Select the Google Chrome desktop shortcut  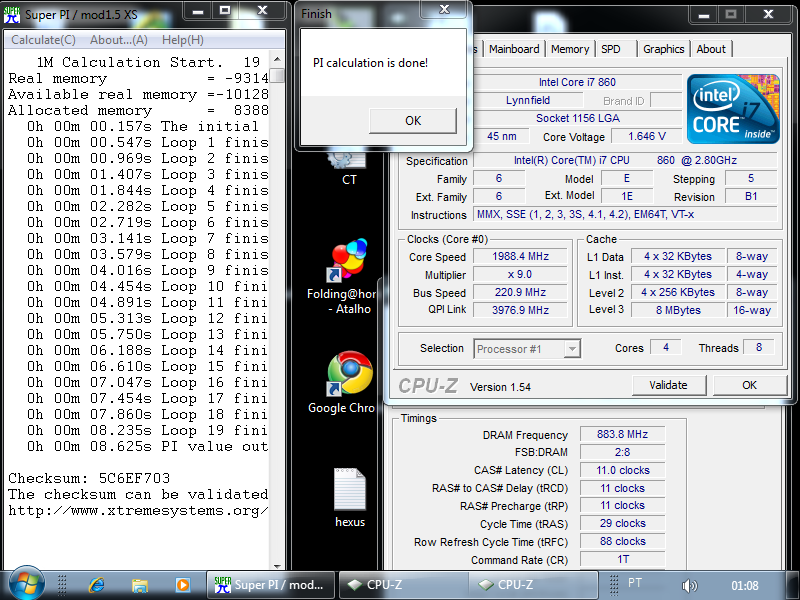coord(349,382)
